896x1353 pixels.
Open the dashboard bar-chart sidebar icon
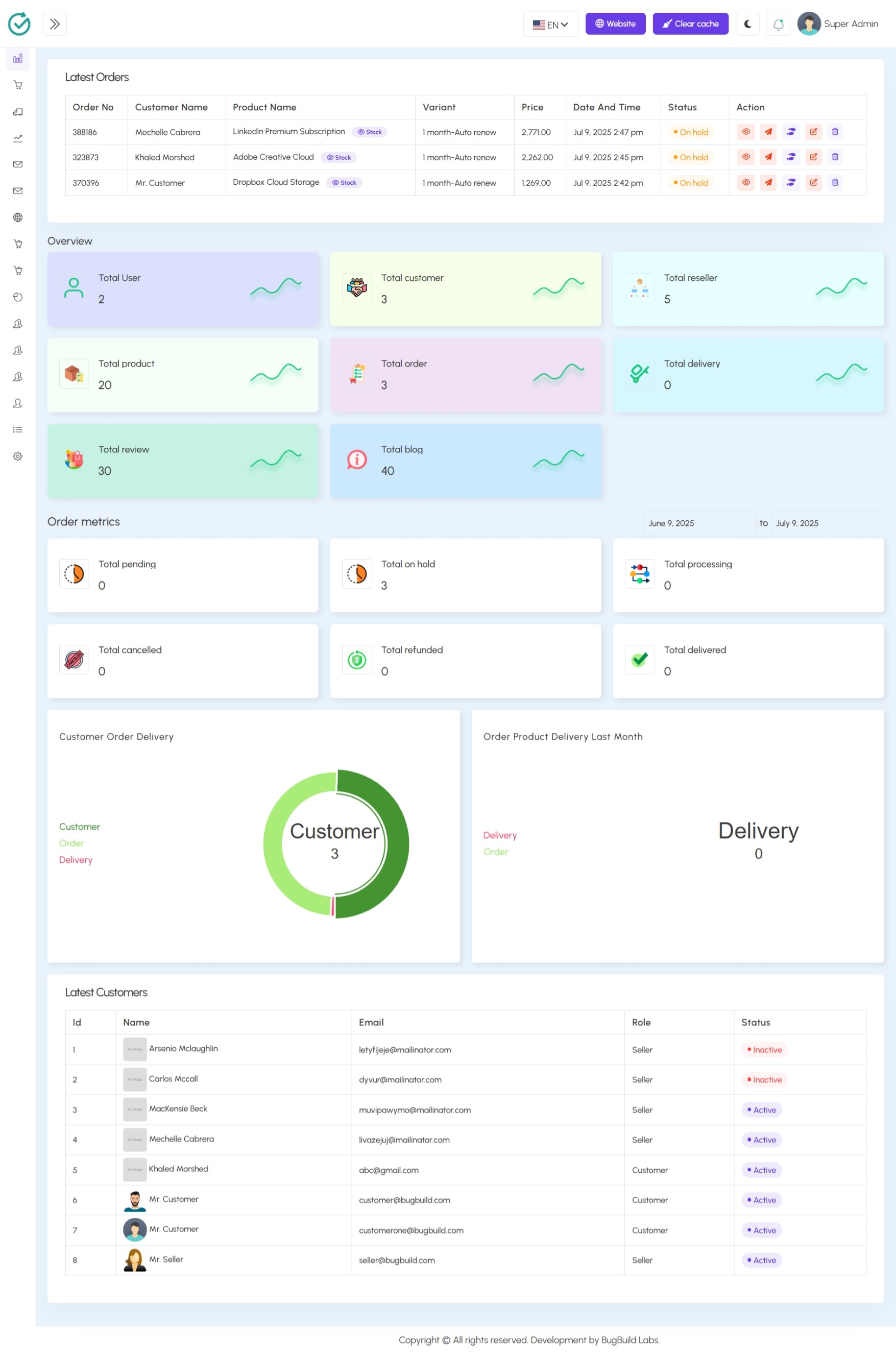18,59
